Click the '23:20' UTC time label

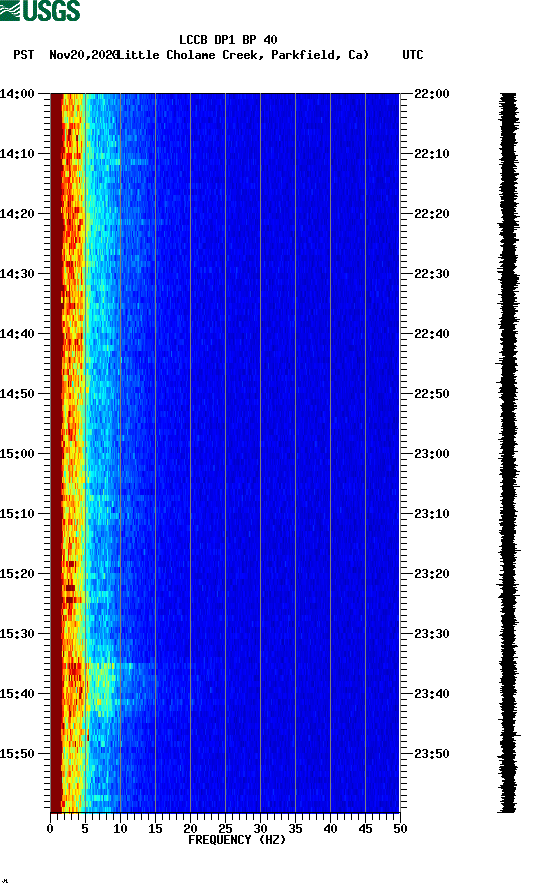click(432, 573)
